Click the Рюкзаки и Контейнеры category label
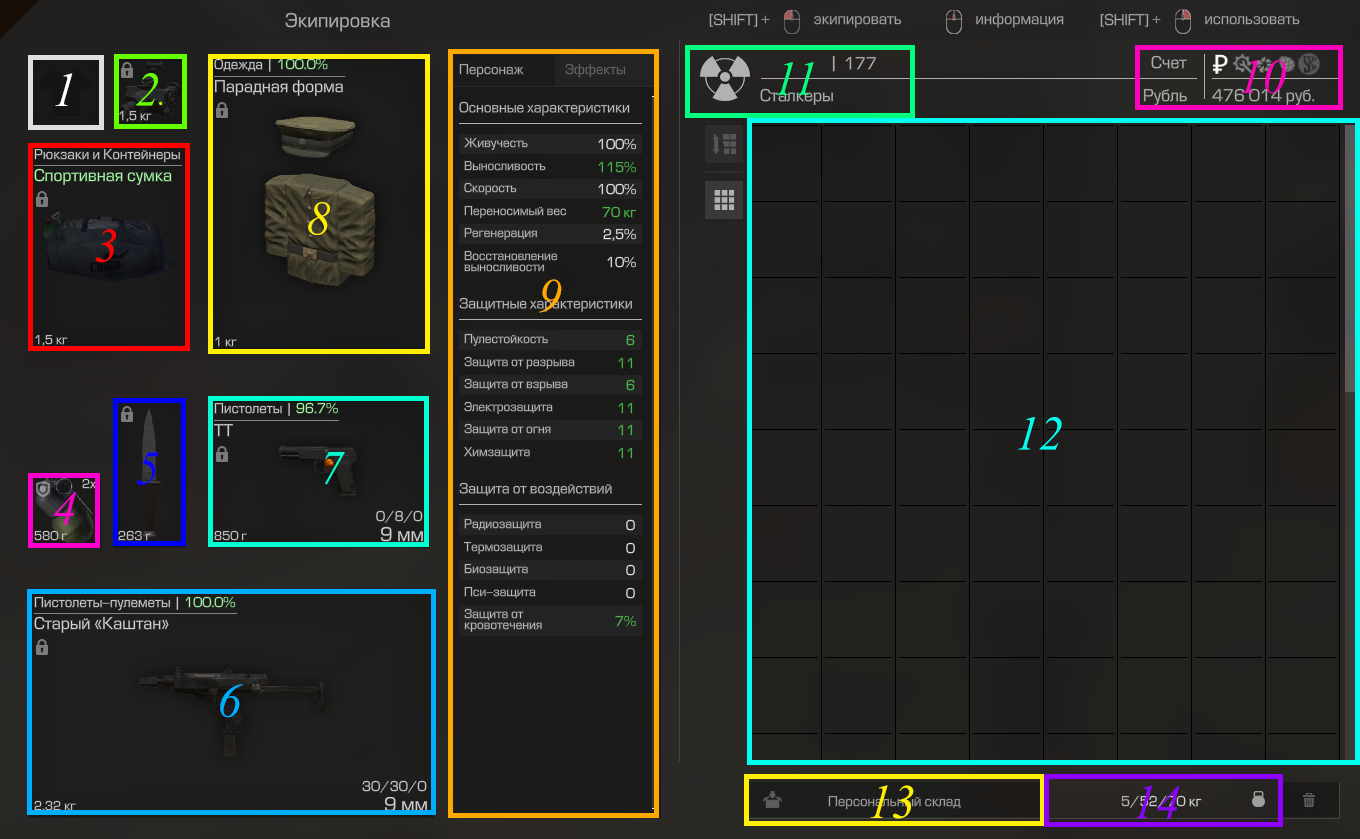 (x=107, y=155)
